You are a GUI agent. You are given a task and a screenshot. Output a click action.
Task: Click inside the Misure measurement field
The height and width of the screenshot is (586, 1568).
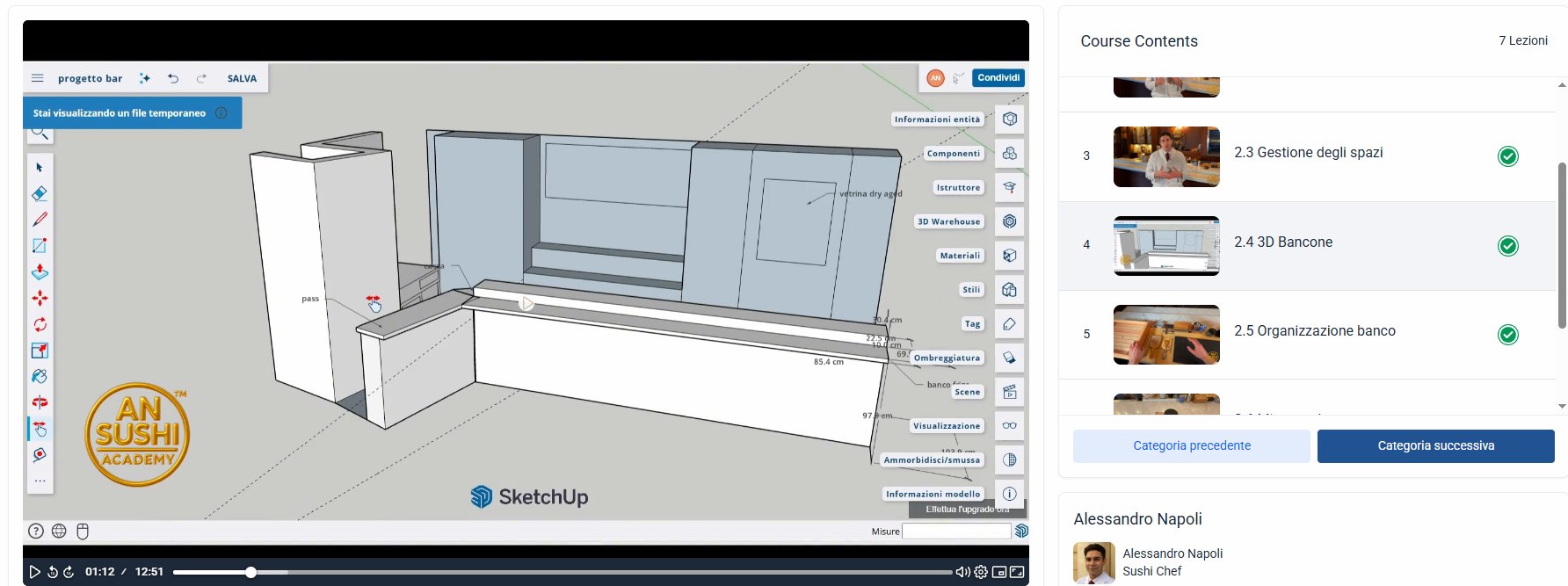point(956,531)
